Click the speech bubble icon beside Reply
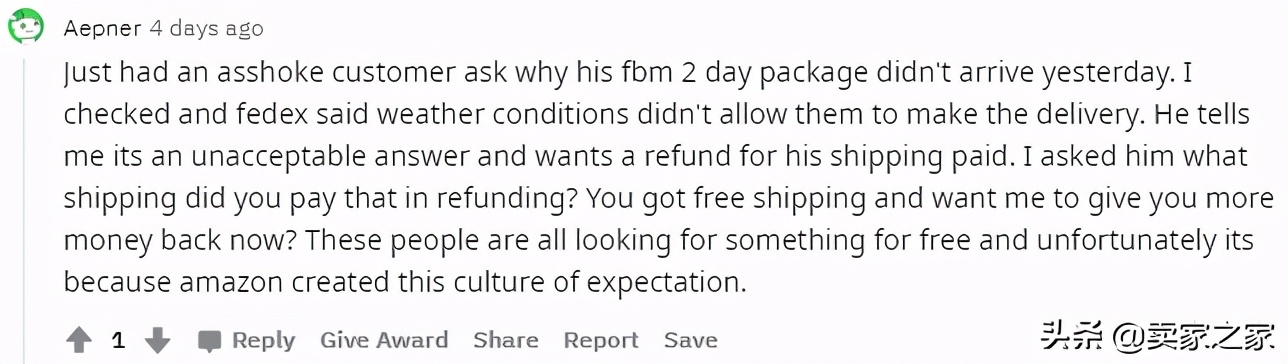The height and width of the screenshot is (364, 1288). point(210,341)
